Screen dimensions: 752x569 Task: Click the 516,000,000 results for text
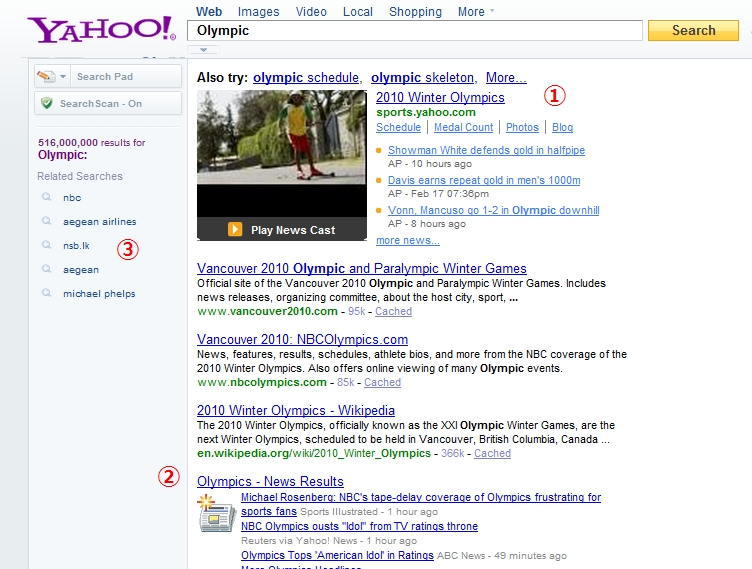point(92,142)
